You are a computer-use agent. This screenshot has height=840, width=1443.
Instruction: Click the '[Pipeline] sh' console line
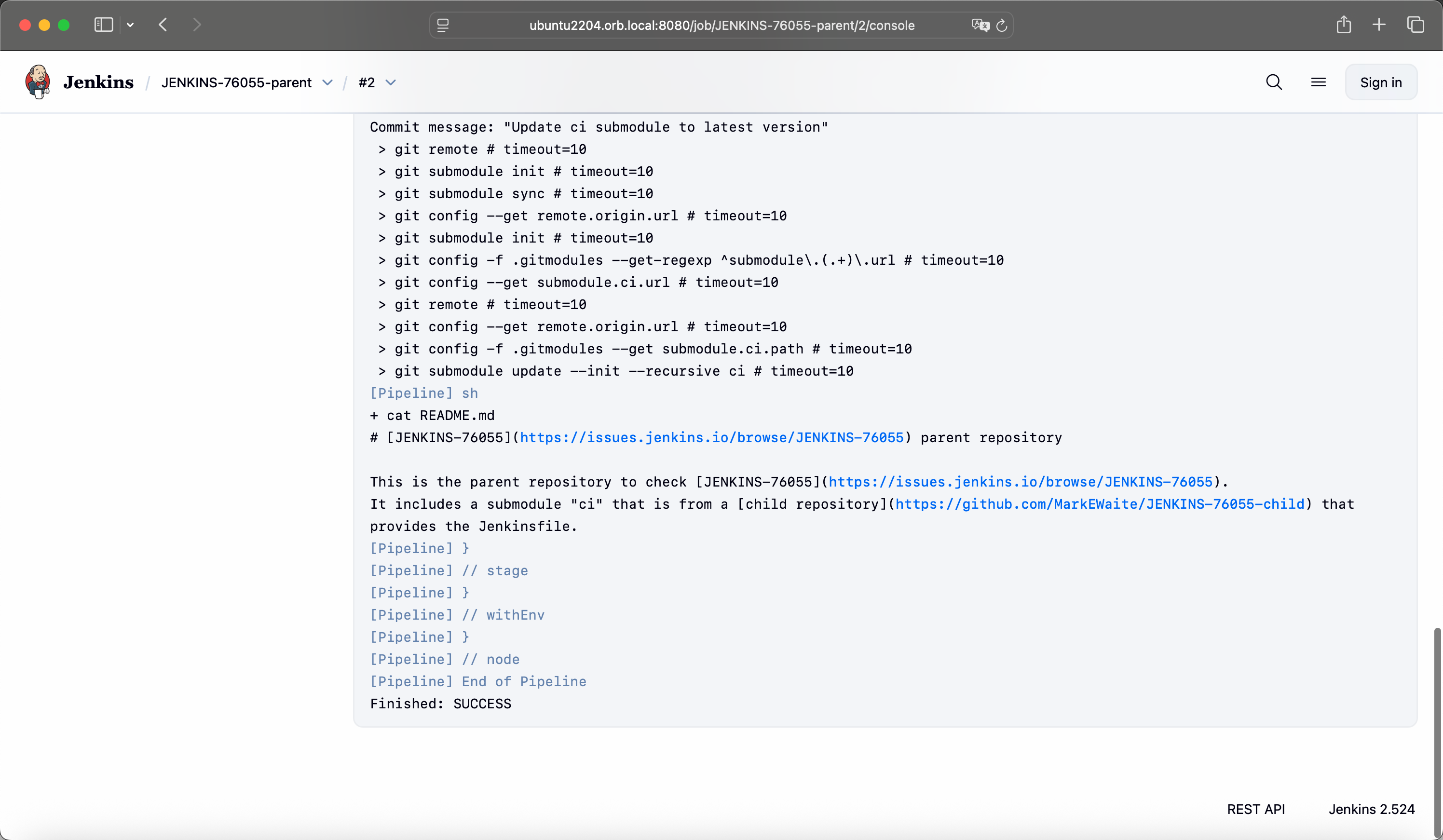(x=424, y=393)
